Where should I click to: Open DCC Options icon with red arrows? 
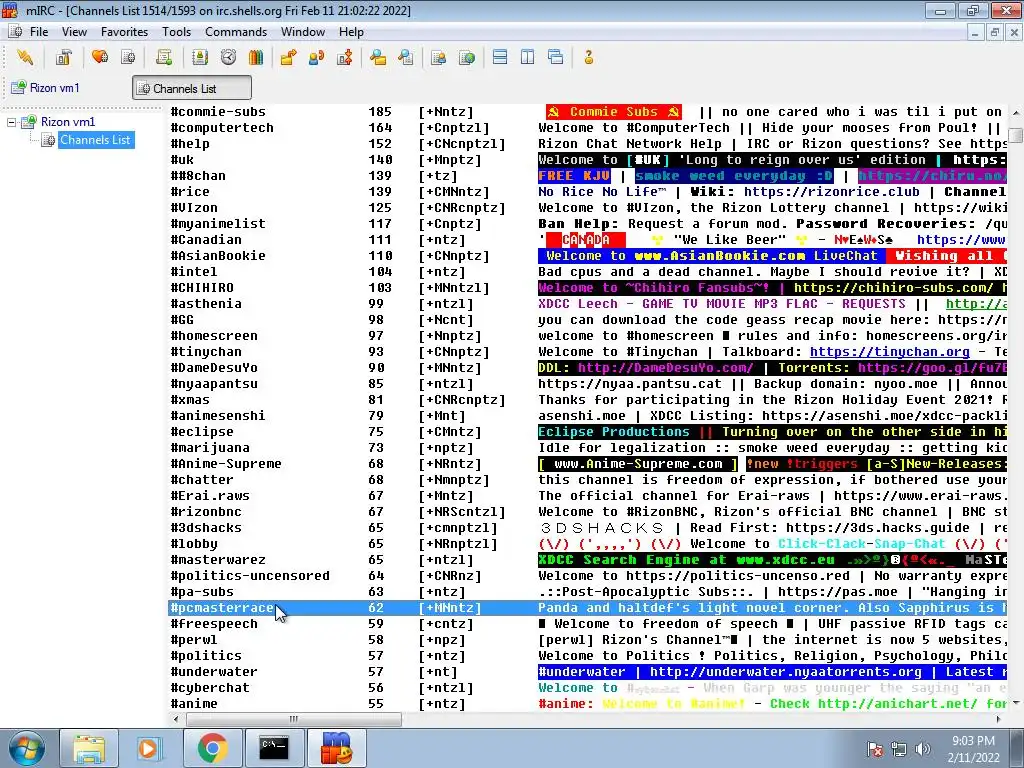click(x=345, y=57)
